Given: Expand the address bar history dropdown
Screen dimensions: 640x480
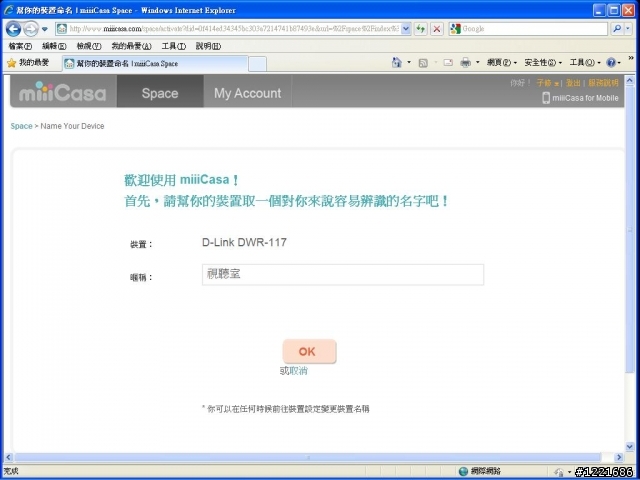Looking at the screenshot, I should pyautogui.click(x=406, y=29).
